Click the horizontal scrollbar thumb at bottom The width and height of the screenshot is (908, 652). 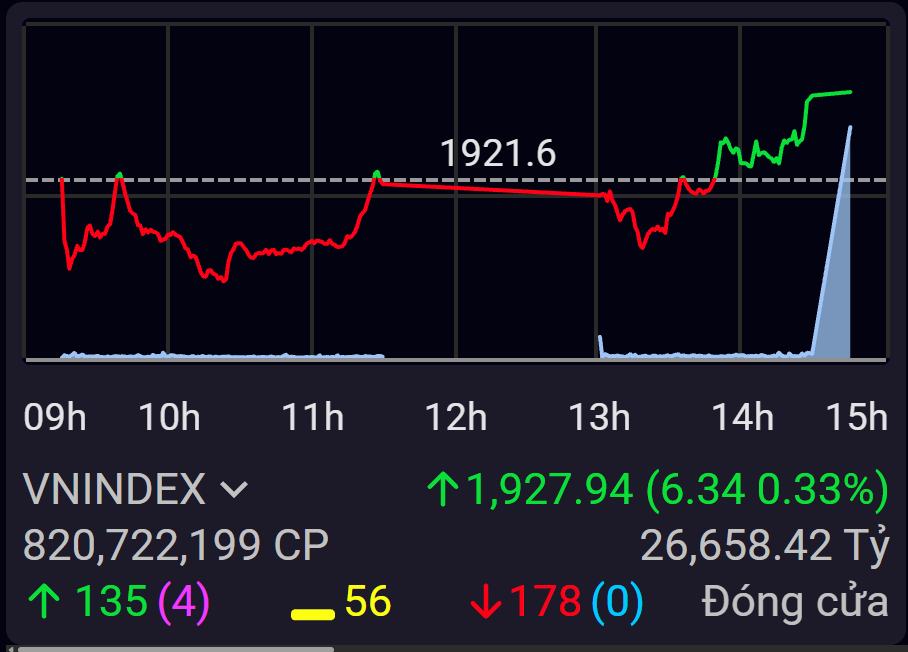click(176, 649)
